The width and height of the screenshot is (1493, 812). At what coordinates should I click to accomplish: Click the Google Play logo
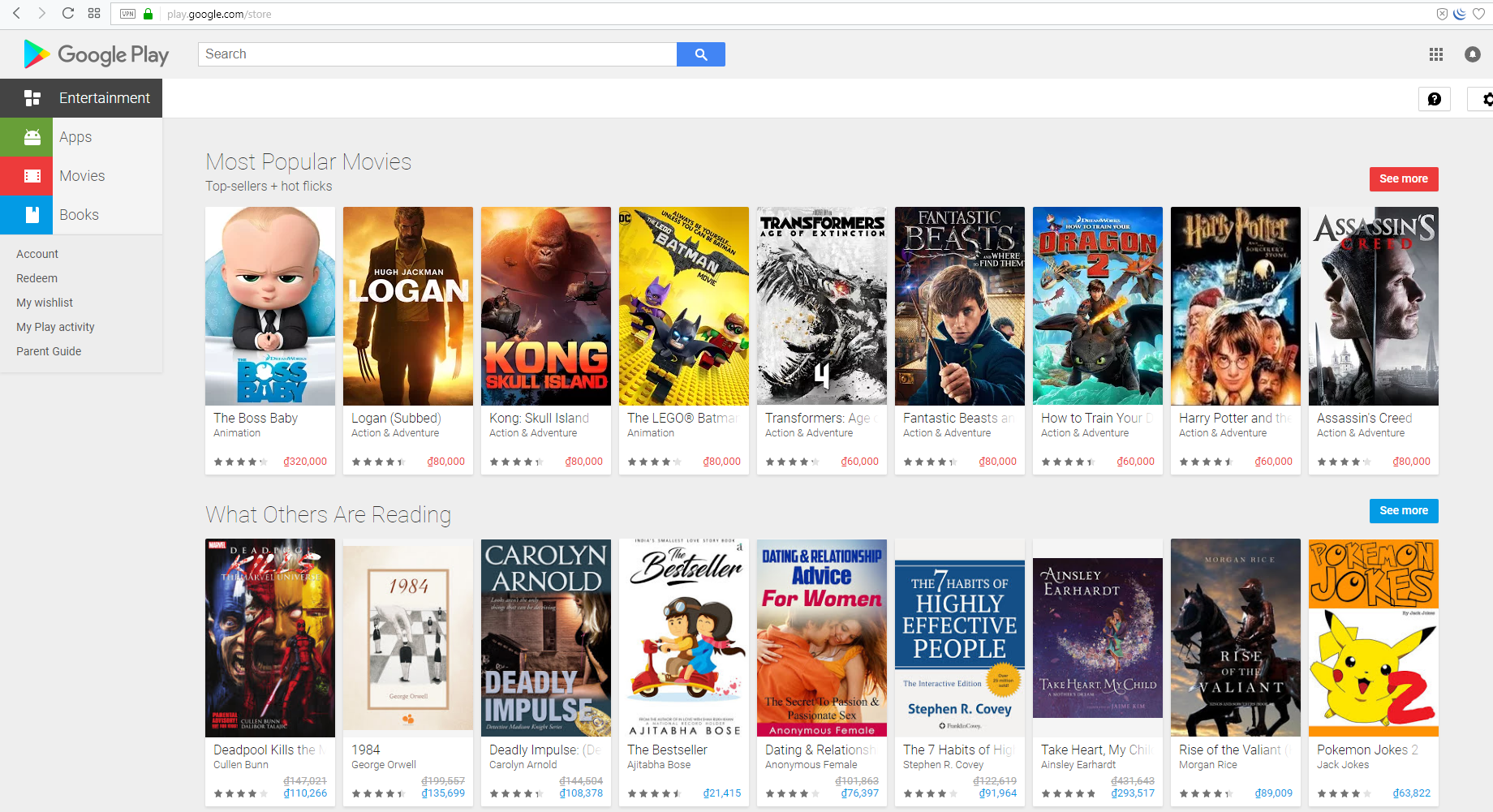pos(97,54)
